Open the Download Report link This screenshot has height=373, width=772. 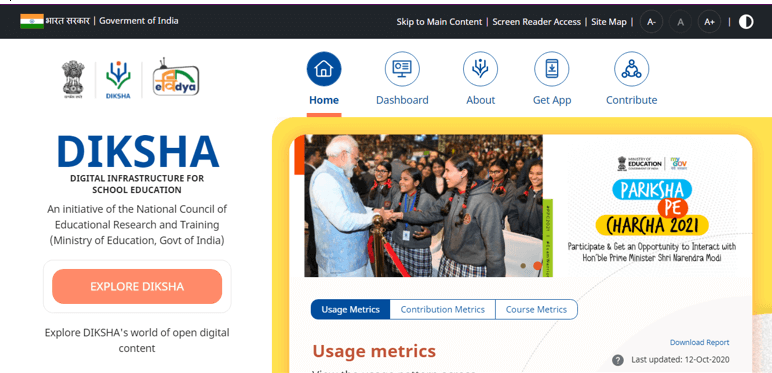click(700, 342)
